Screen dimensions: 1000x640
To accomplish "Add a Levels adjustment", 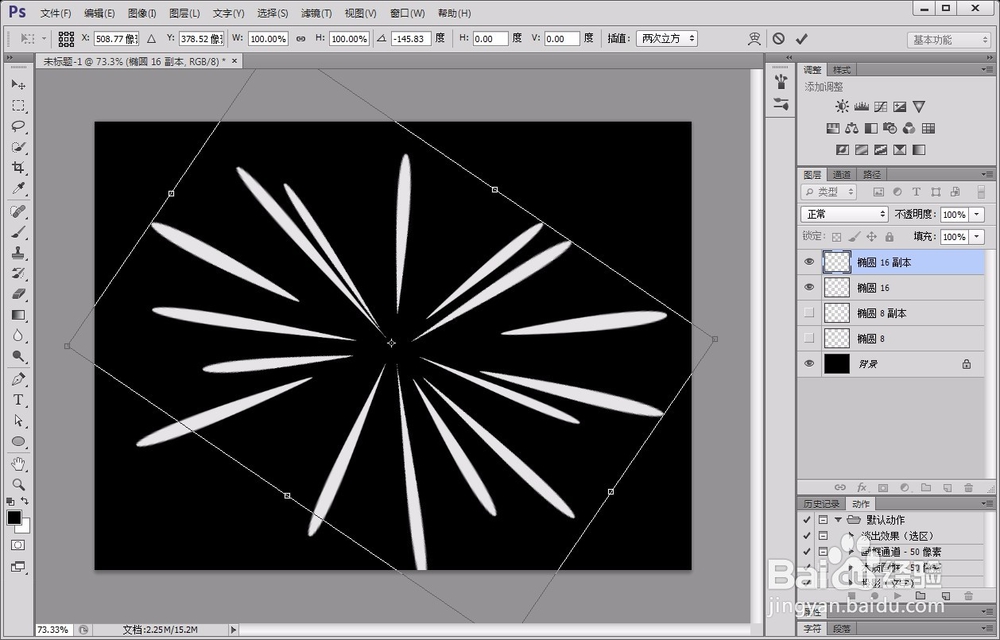I will 862,106.
